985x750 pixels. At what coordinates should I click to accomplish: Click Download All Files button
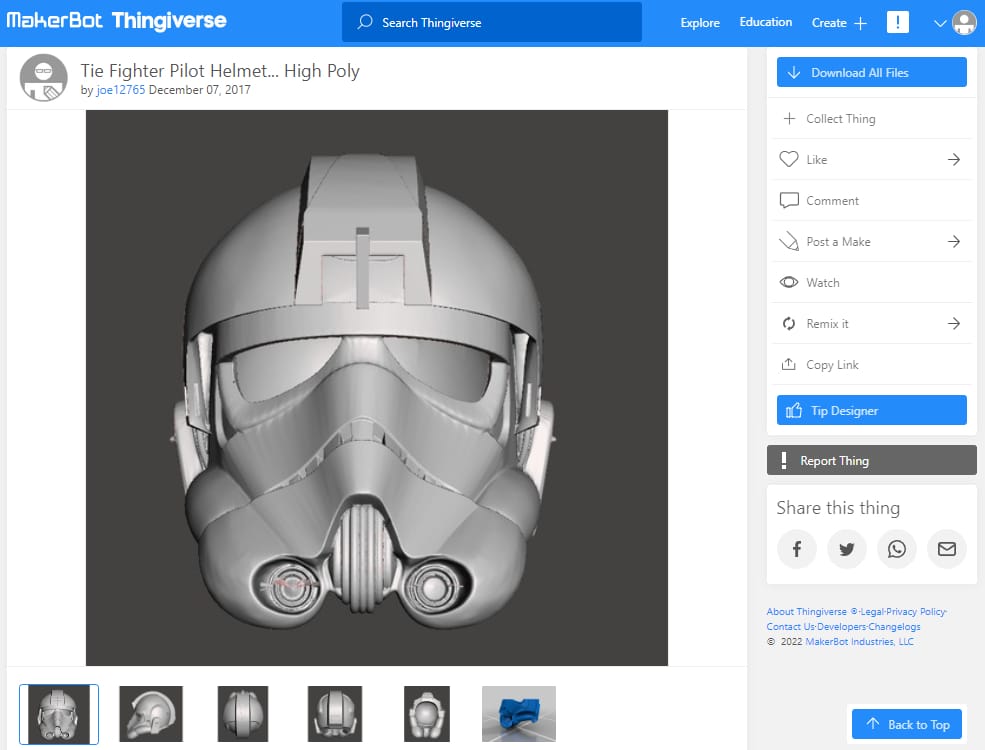click(871, 72)
